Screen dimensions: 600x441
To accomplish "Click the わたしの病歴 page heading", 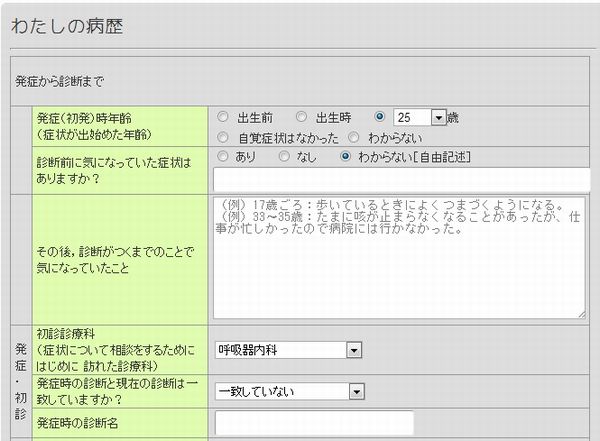I will tap(67, 27).
